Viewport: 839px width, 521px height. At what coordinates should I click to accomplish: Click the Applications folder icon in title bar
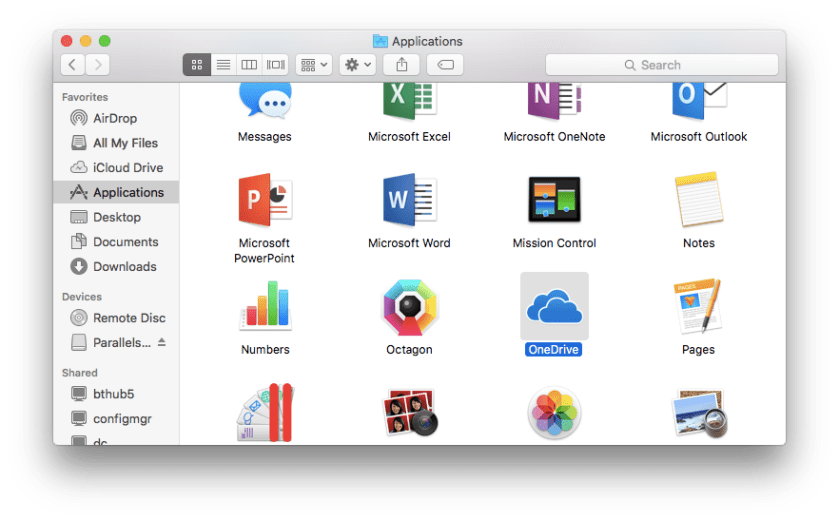[380, 41]
